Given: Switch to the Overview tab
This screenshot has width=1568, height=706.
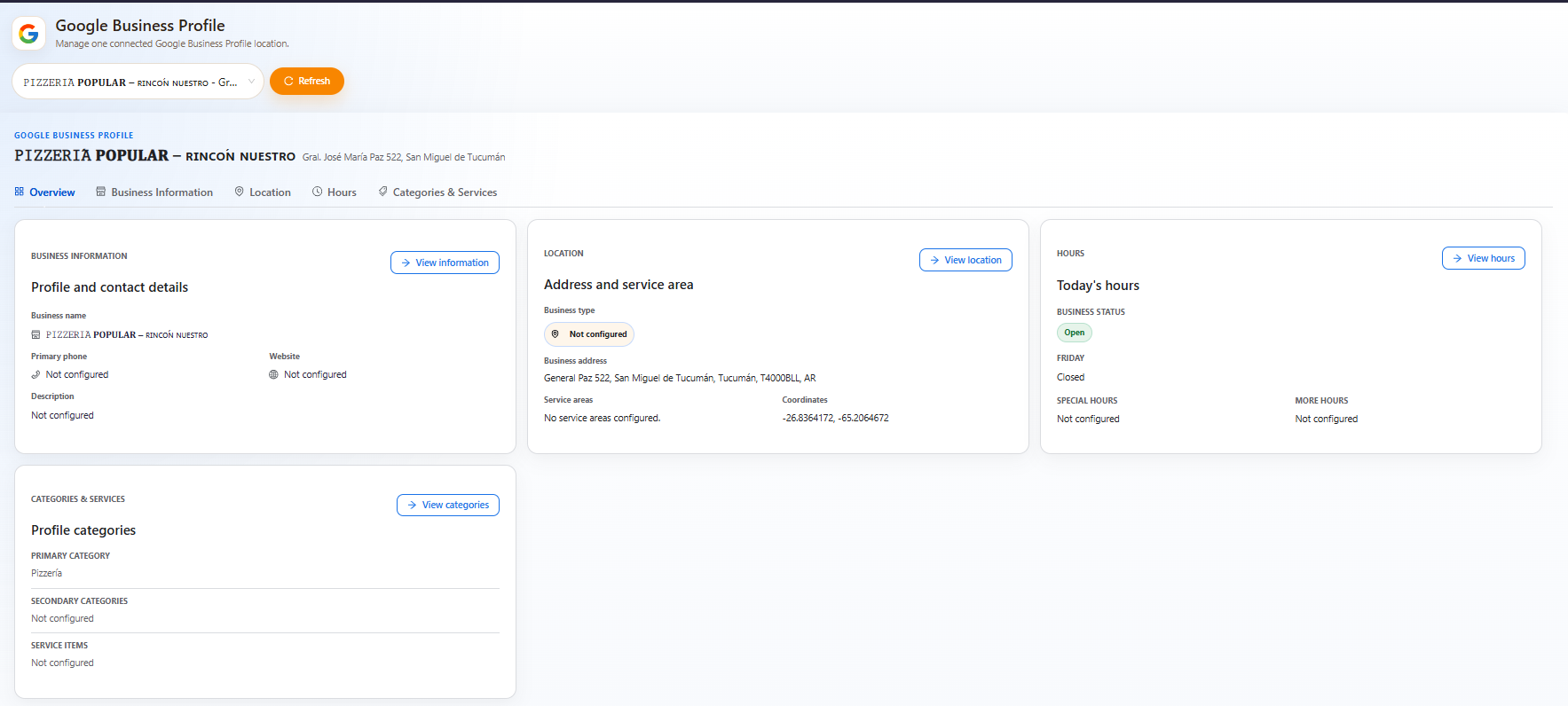Looking at the screenshot, I should point(44,192).
